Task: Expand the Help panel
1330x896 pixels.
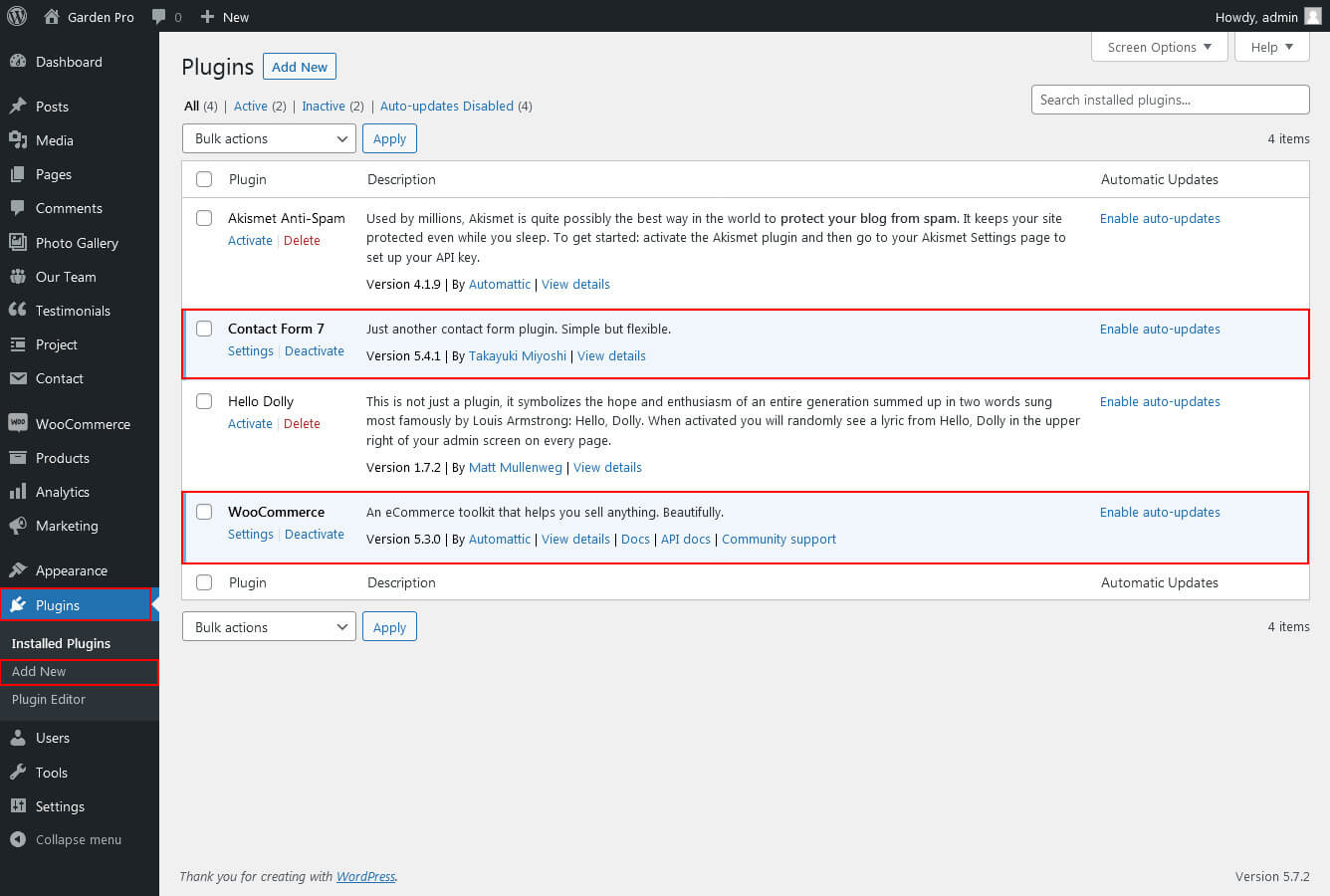Action: point(1271,47)
